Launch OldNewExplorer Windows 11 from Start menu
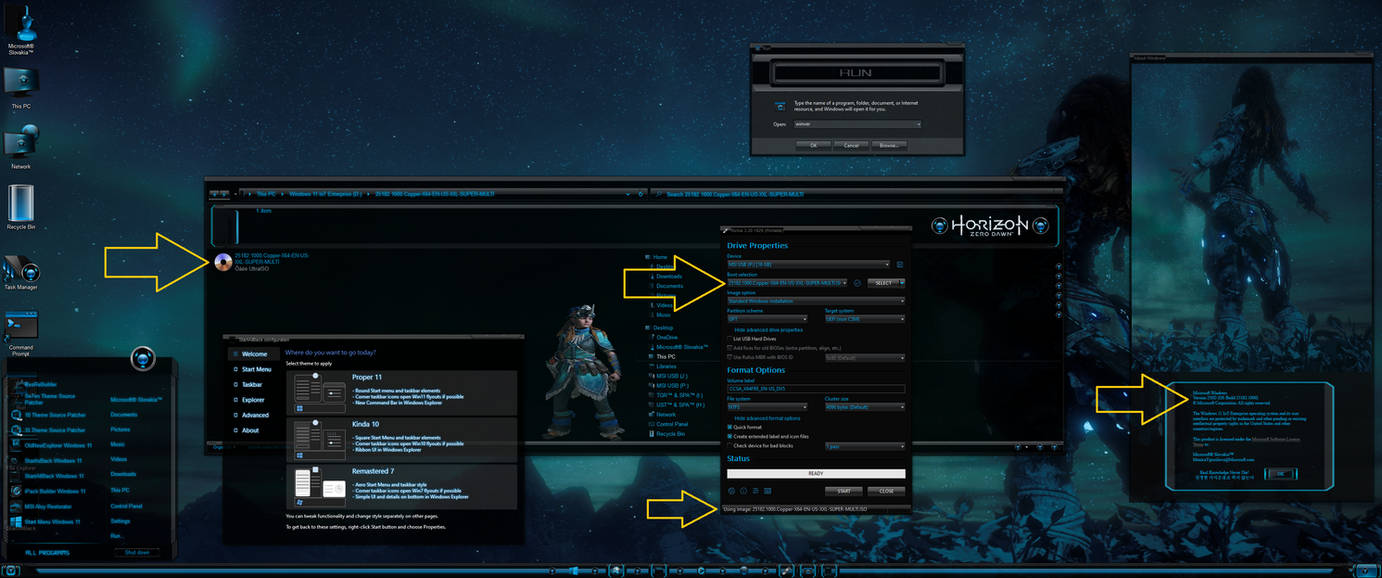 [50, 445]
